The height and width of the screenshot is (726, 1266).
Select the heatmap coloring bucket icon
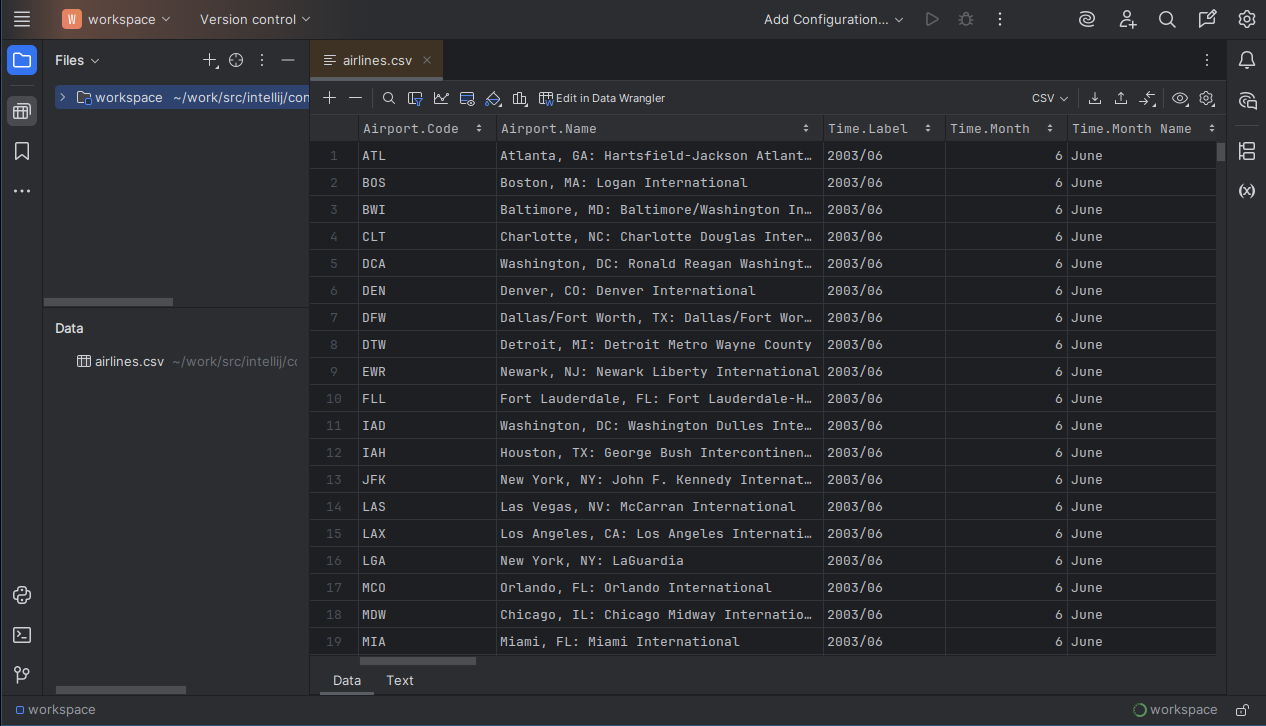coord(492,97)
